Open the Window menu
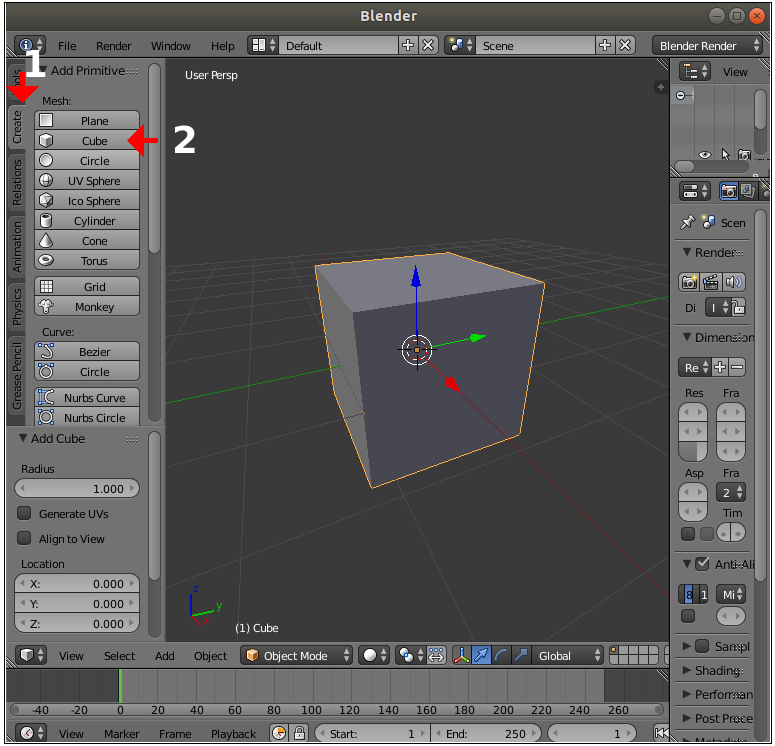 [171, 46]
